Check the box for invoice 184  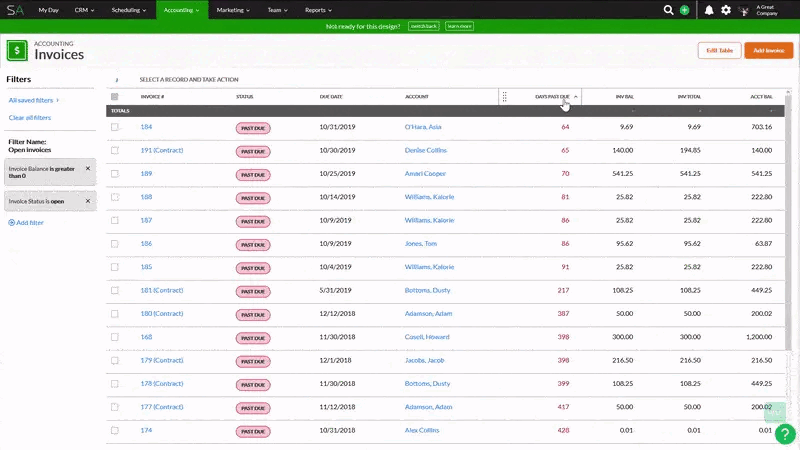(115, 127)
